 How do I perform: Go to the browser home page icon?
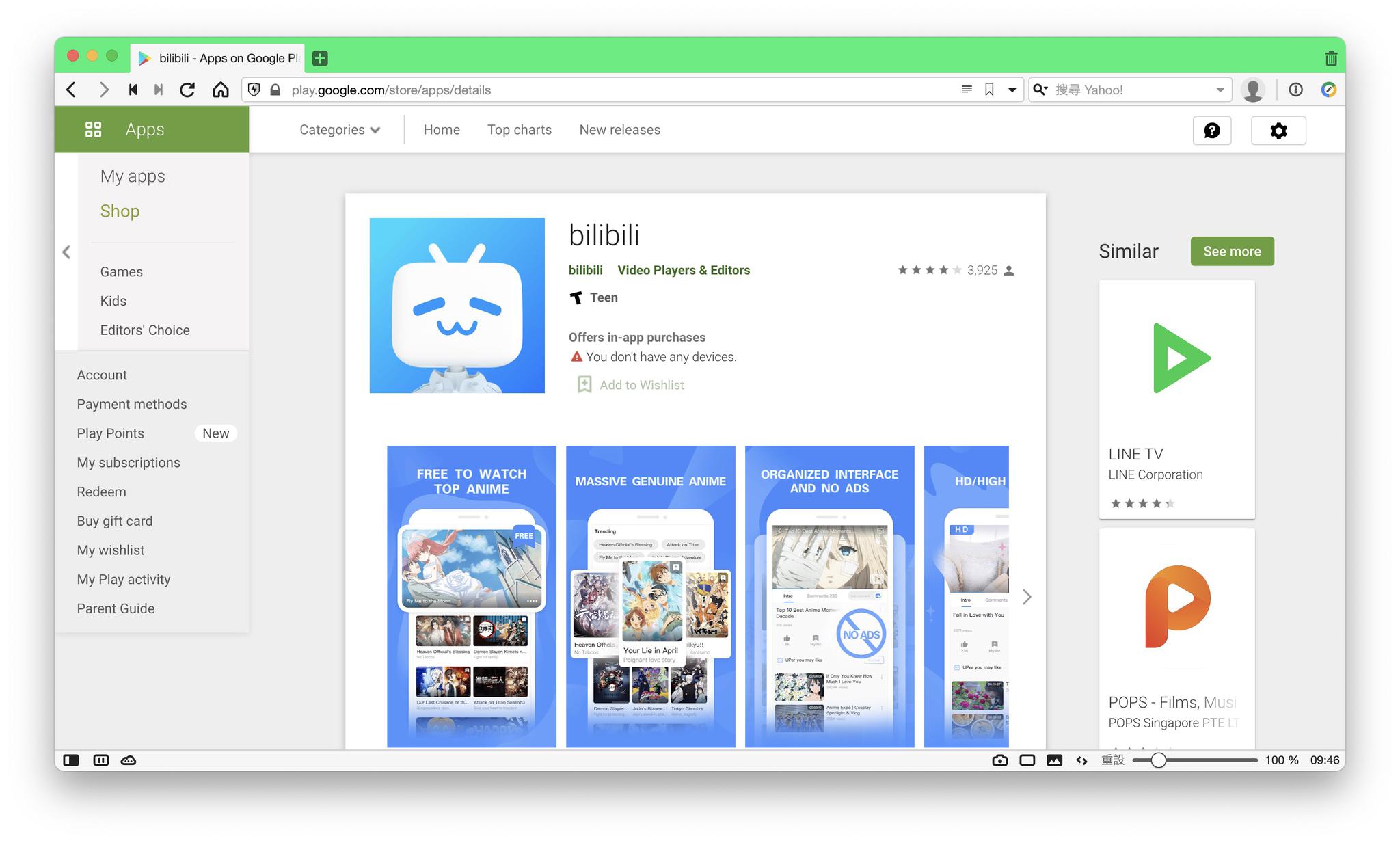[220, 90]
